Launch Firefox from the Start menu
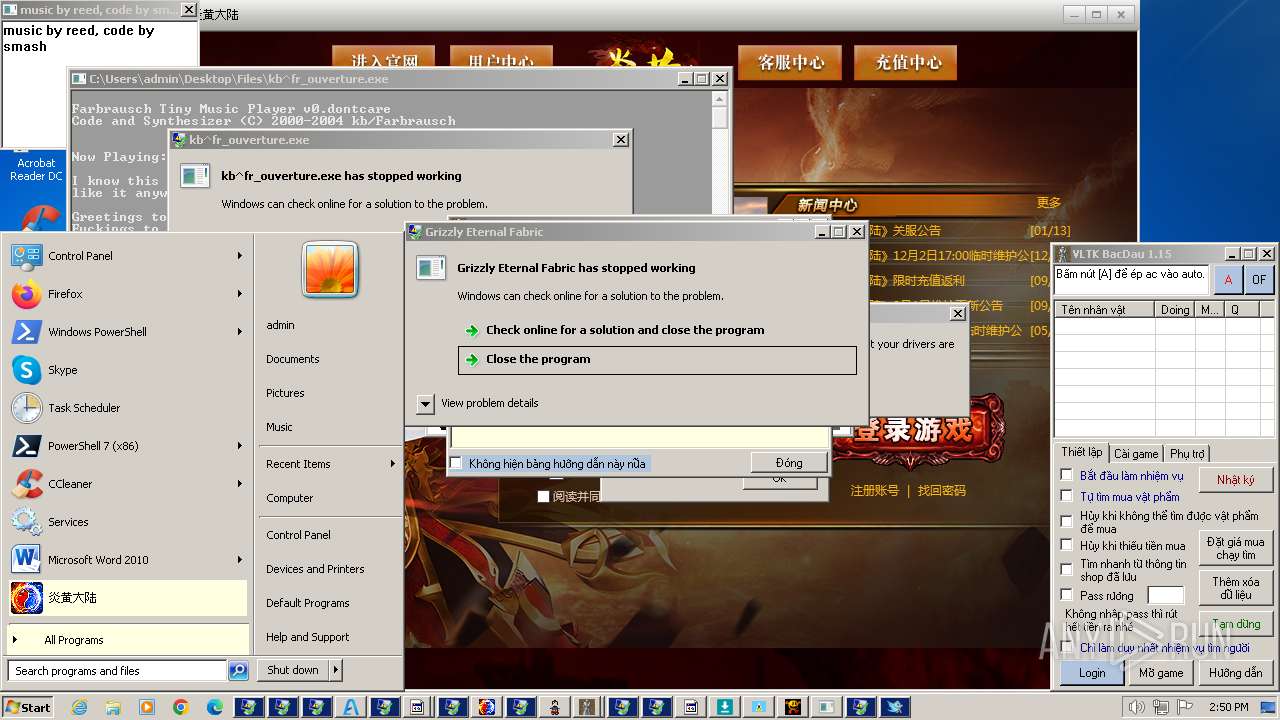The height and width of the screenshot is (720, 1280). click(x=127, y=294)
